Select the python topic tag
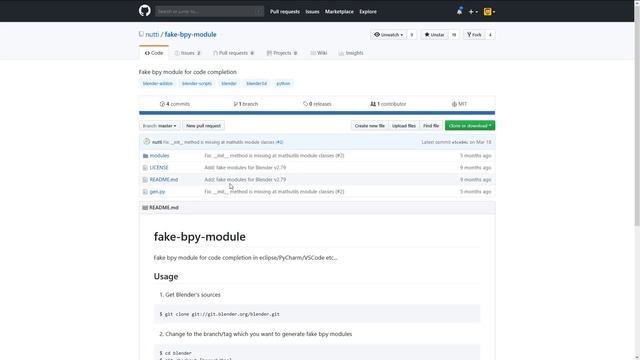The width and height of the screenshot is (640, 360). coord(283,83)
